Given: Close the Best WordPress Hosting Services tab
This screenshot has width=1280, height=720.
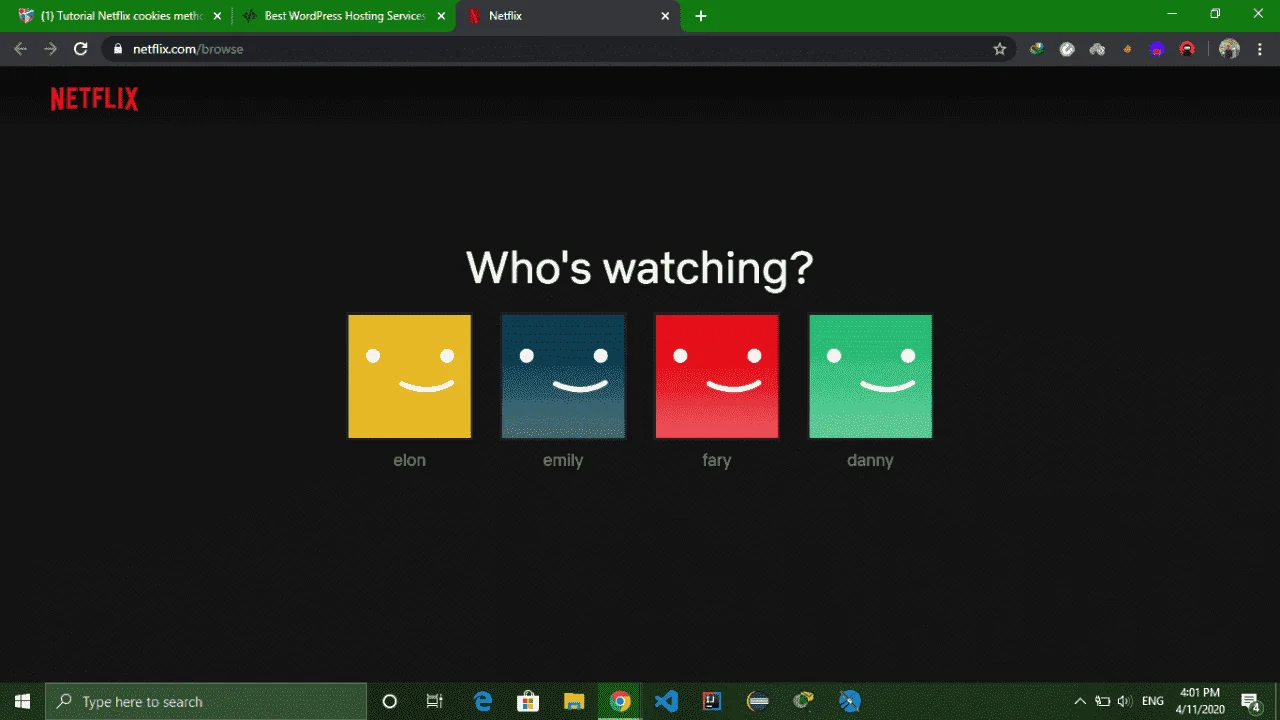Looking at the screenshot, I should [441, 16].
